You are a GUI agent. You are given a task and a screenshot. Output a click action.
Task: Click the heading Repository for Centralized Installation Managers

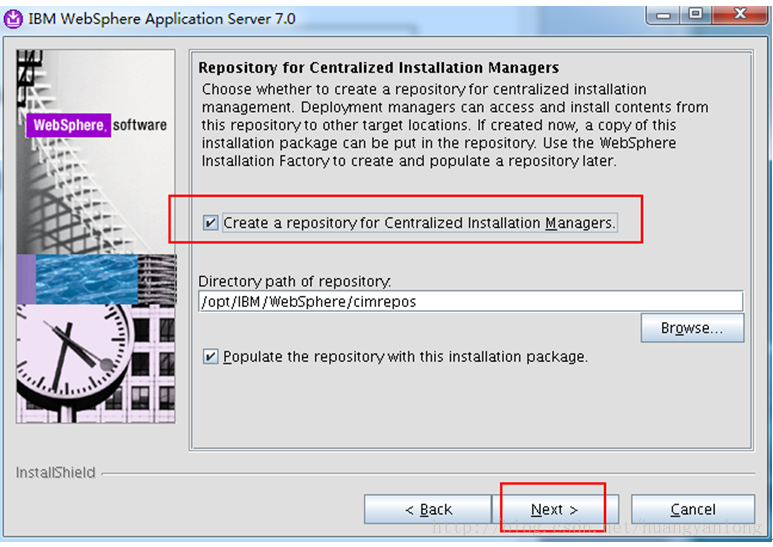[379, 68]
